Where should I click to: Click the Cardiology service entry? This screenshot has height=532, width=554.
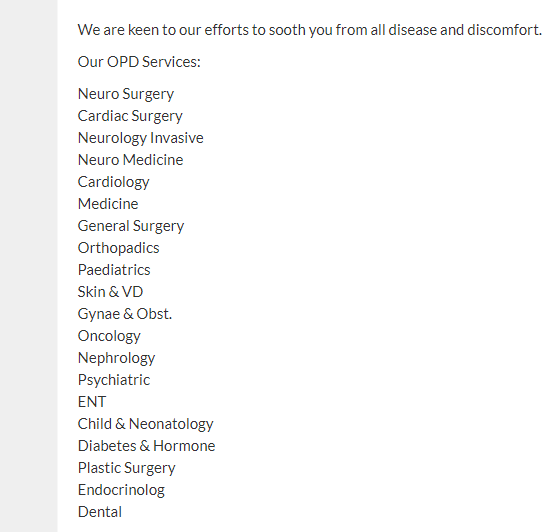point(113,182)
